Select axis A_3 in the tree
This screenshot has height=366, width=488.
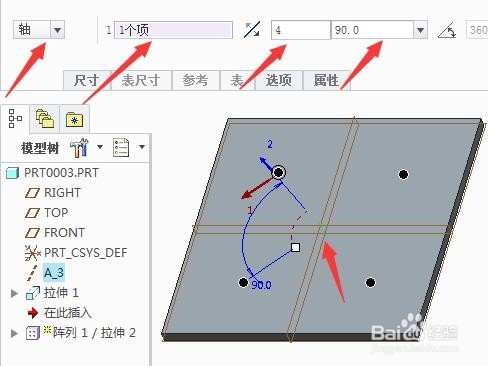(54, 273)
